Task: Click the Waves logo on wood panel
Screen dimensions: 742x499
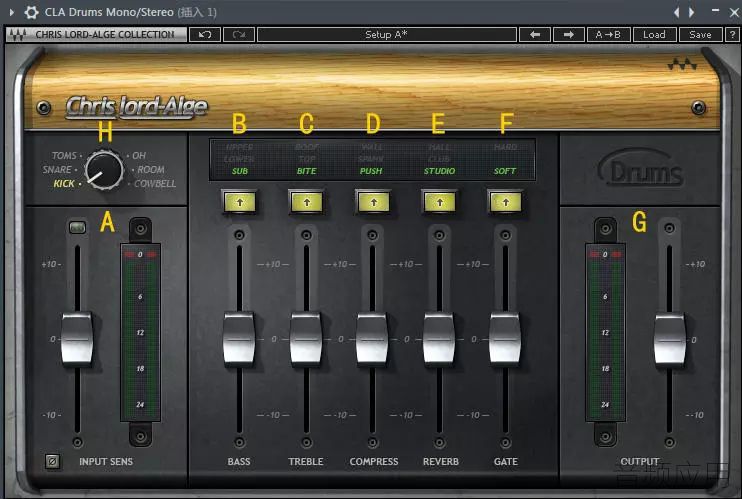Action: coord(682,64)
